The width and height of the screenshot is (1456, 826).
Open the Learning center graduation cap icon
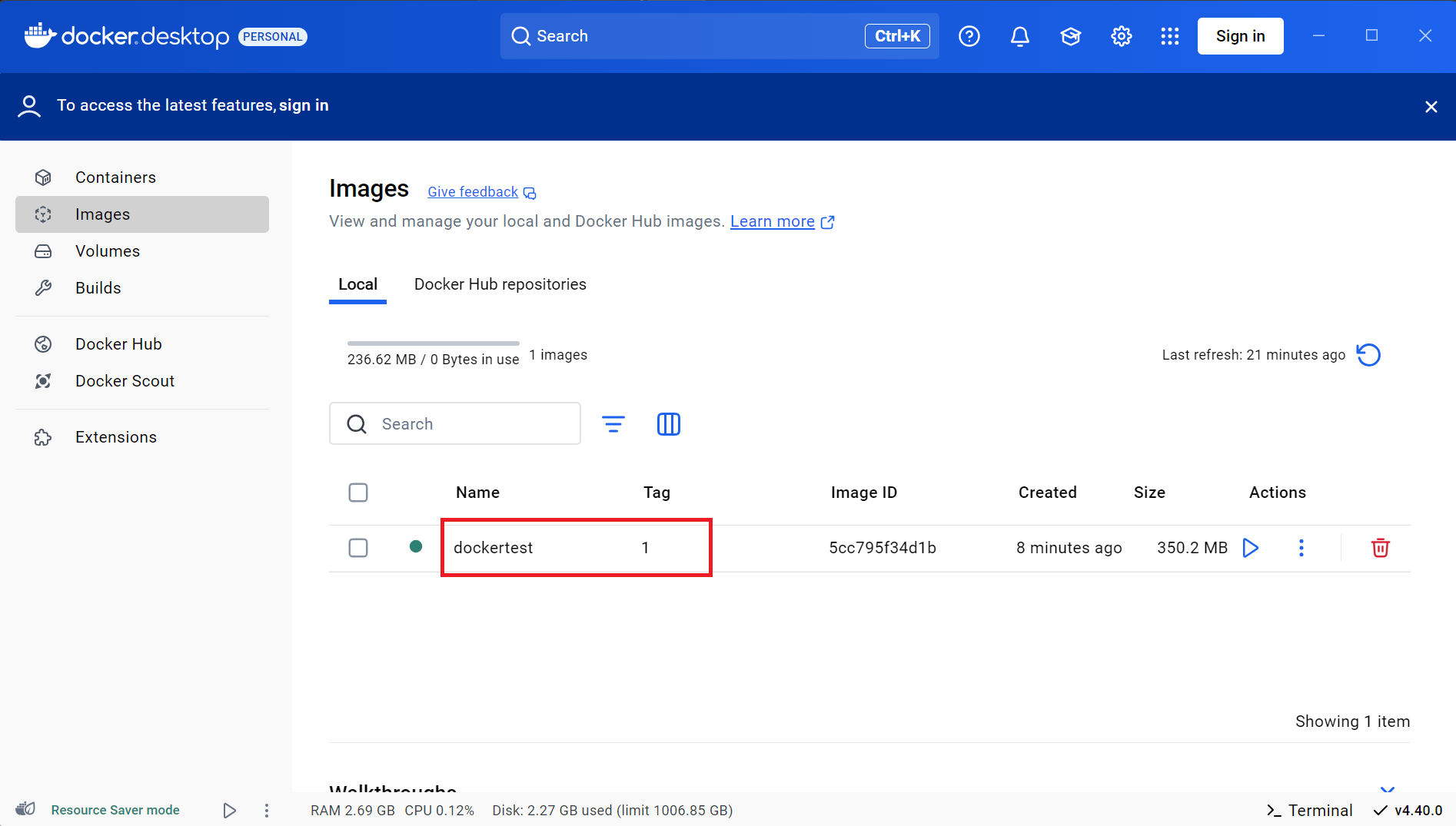click(1071, 36)
